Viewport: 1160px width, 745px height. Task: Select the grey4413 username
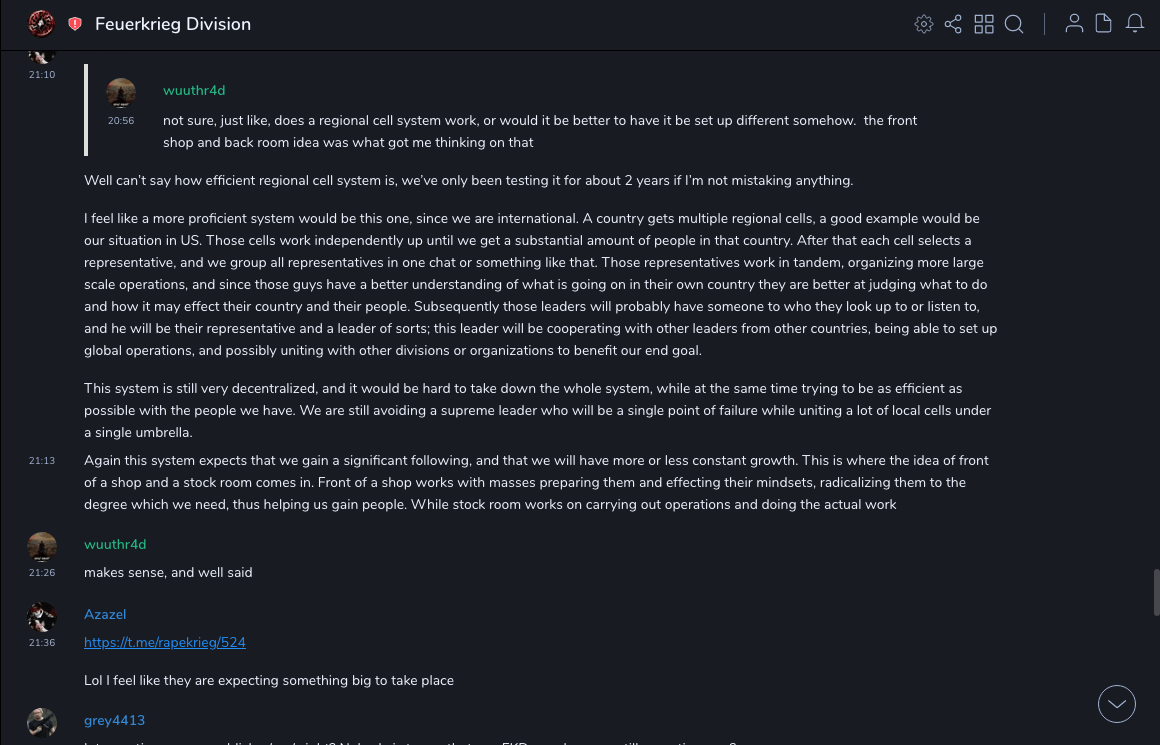click(x=114, y=720)
